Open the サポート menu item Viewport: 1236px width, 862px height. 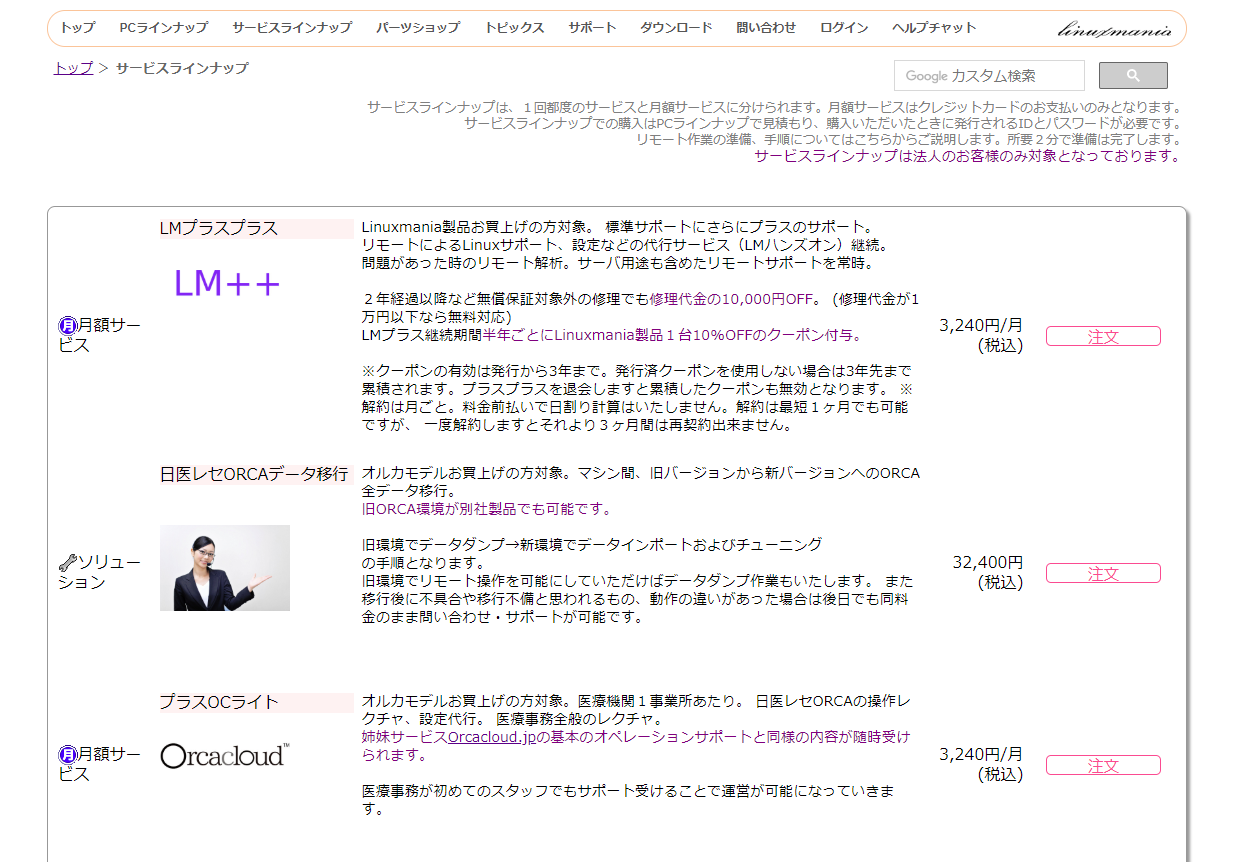[x=592, y=28]
